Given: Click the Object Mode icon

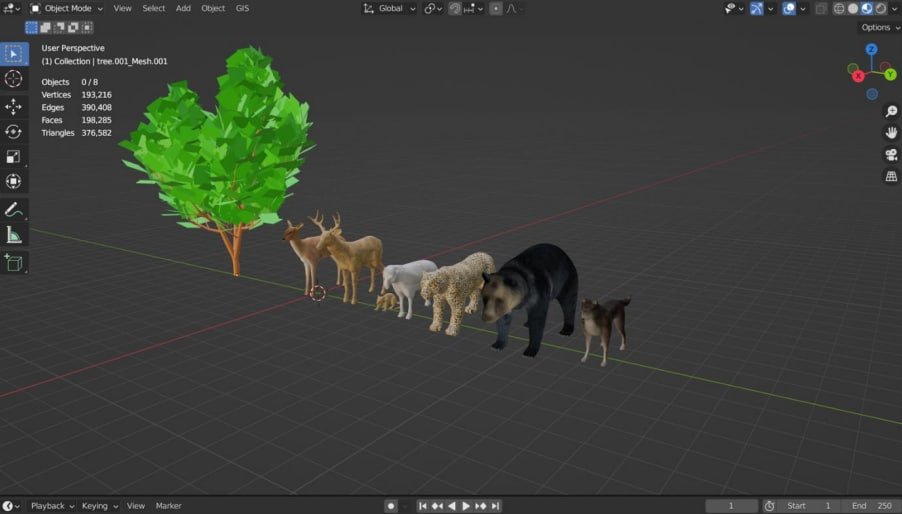Looking at the screenshot, I should (35, 8).
